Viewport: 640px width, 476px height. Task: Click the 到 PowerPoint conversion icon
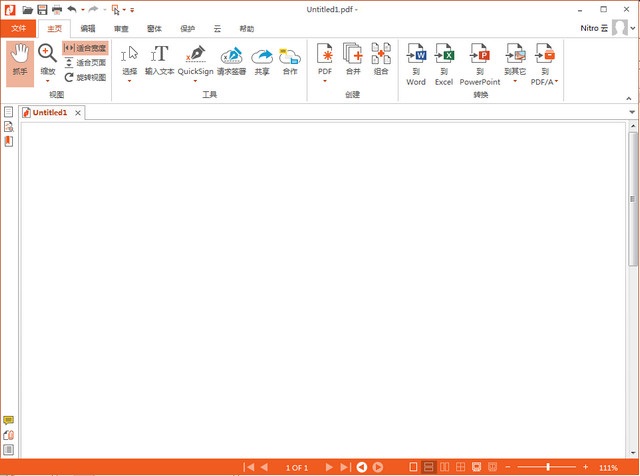coord(480,63)
